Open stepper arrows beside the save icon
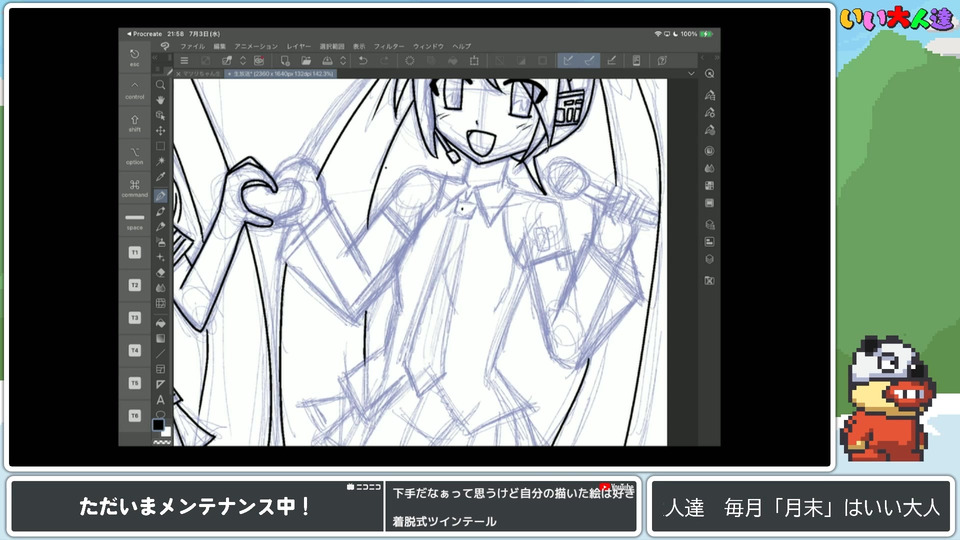960x540 pixels. [x=343, y=61]
